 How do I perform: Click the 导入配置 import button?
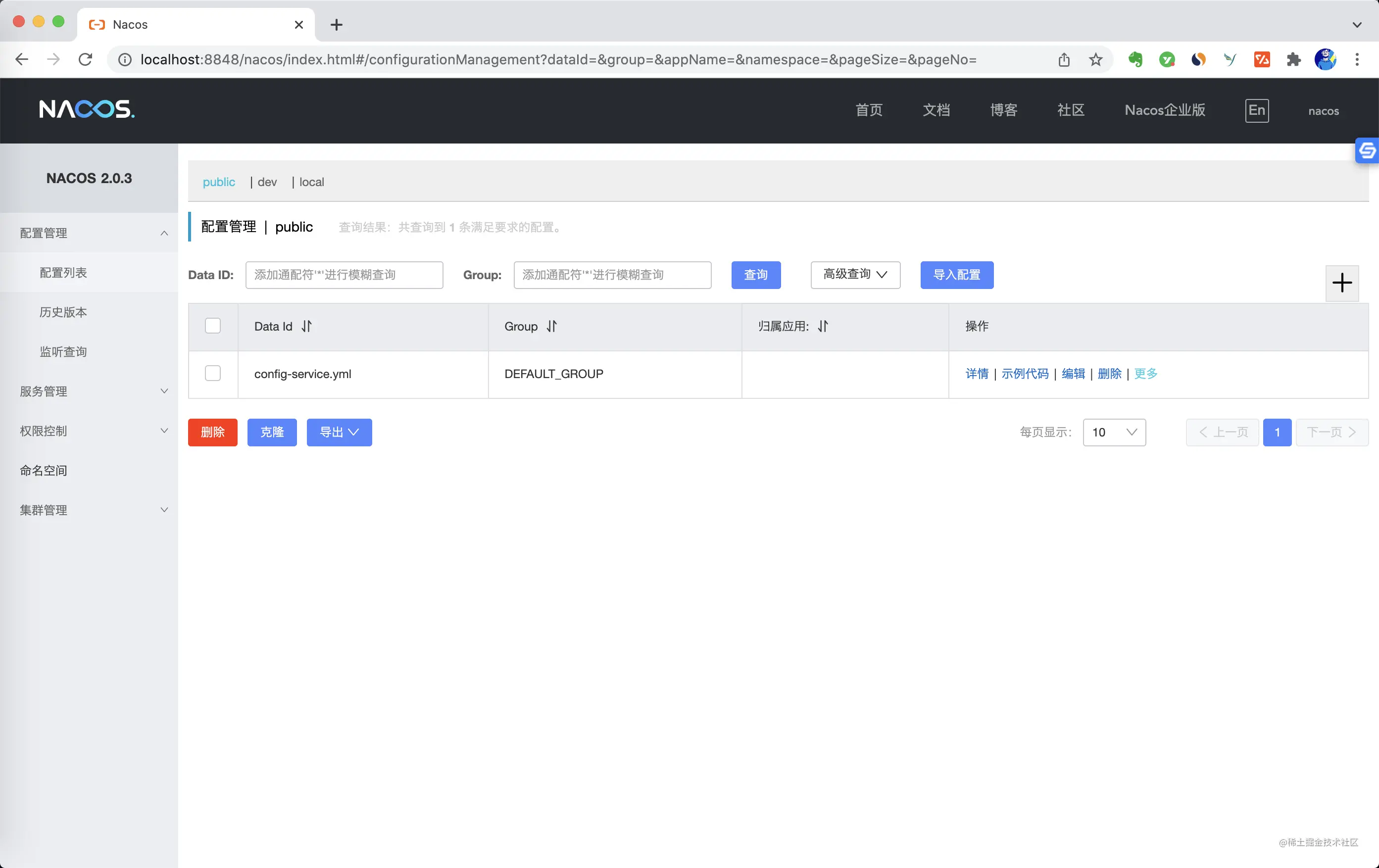[x=956, y=275]
